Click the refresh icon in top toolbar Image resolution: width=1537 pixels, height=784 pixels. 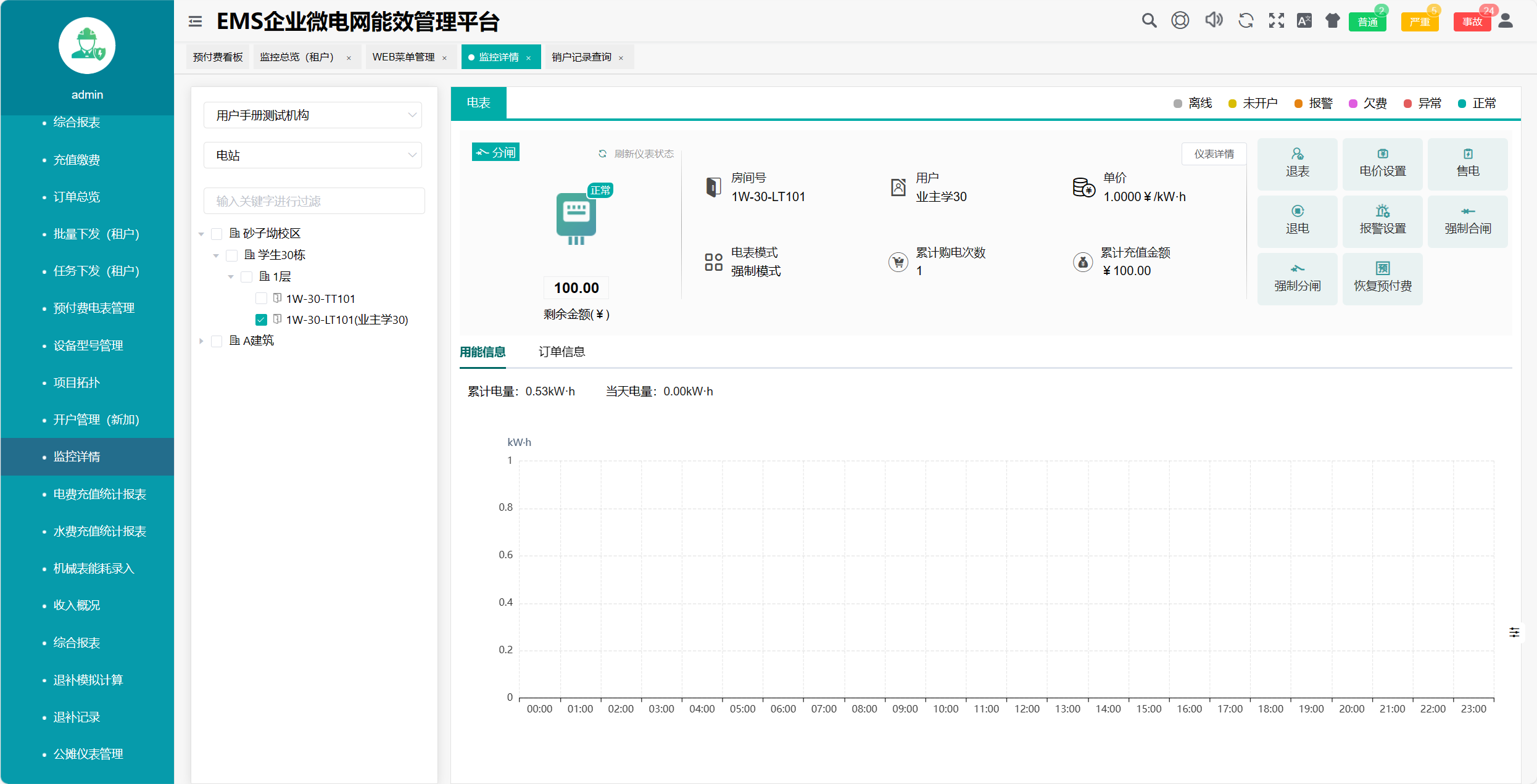point(1246,21)
